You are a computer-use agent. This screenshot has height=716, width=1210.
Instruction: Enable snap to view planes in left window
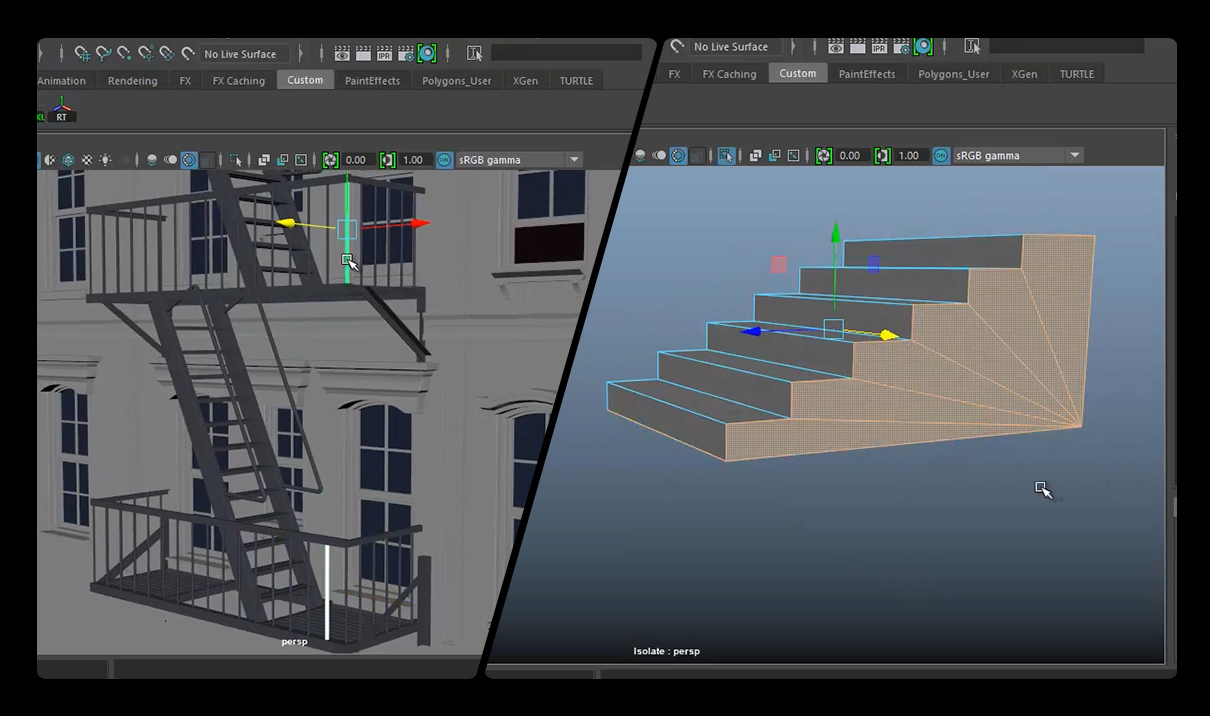click(167, 54)
